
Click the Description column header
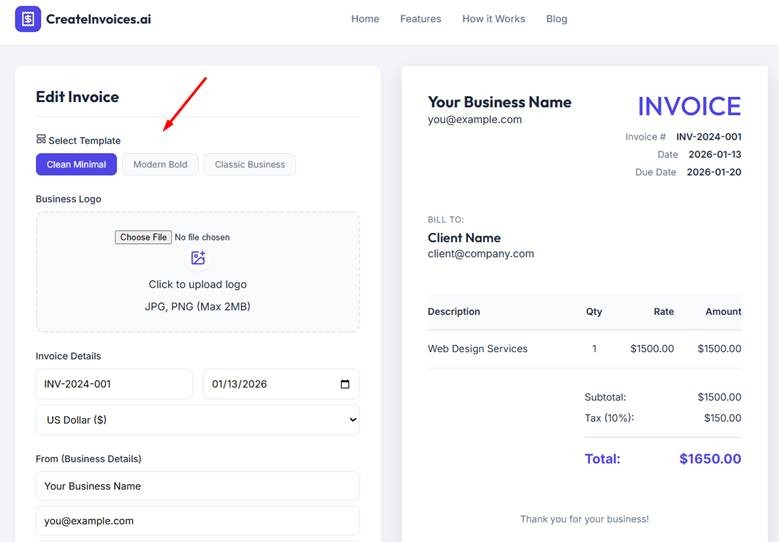click(x=454, y=311)
